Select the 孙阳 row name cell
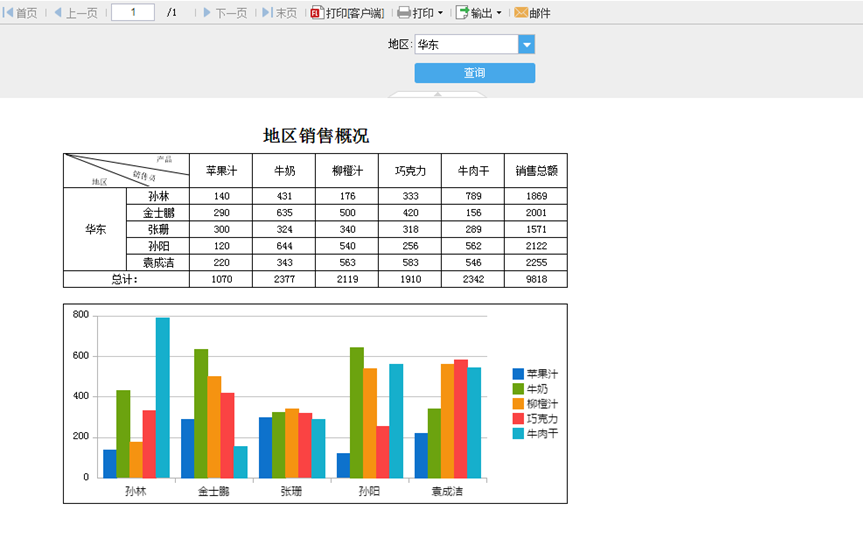This screenshot has height=538, width=863. point(158,246)
